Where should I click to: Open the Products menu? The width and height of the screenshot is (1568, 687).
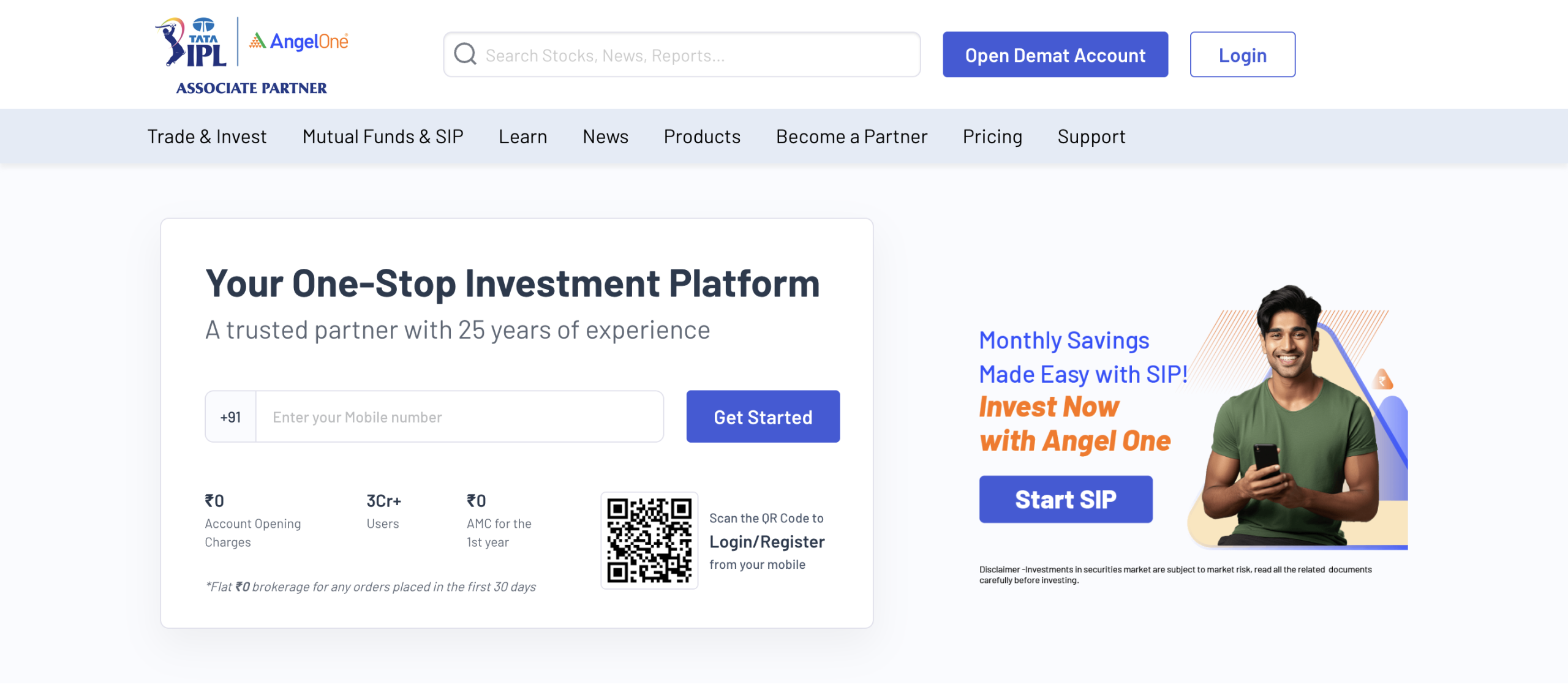[x=703, y=137]
